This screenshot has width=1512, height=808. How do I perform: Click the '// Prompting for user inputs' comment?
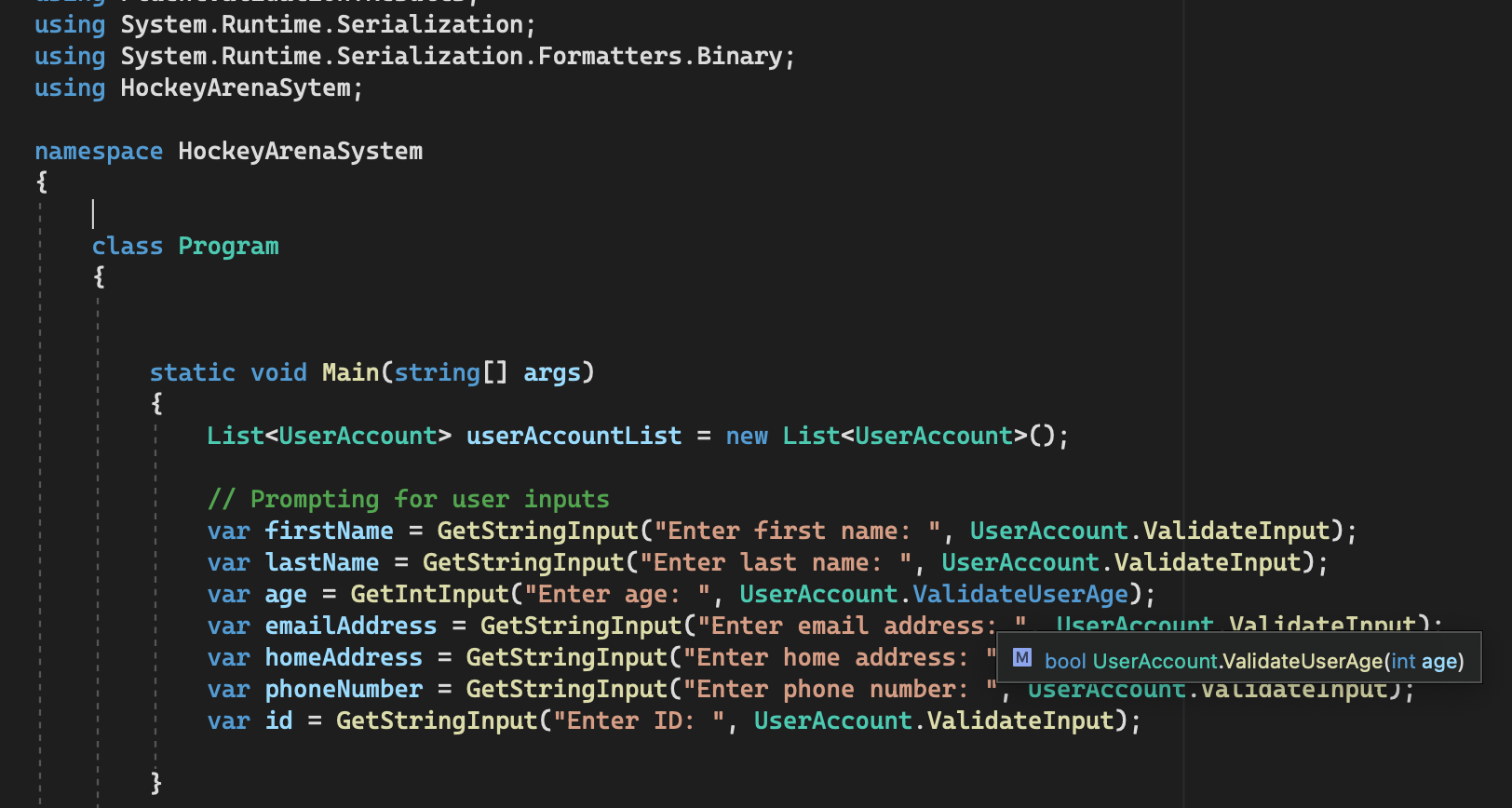409,500
